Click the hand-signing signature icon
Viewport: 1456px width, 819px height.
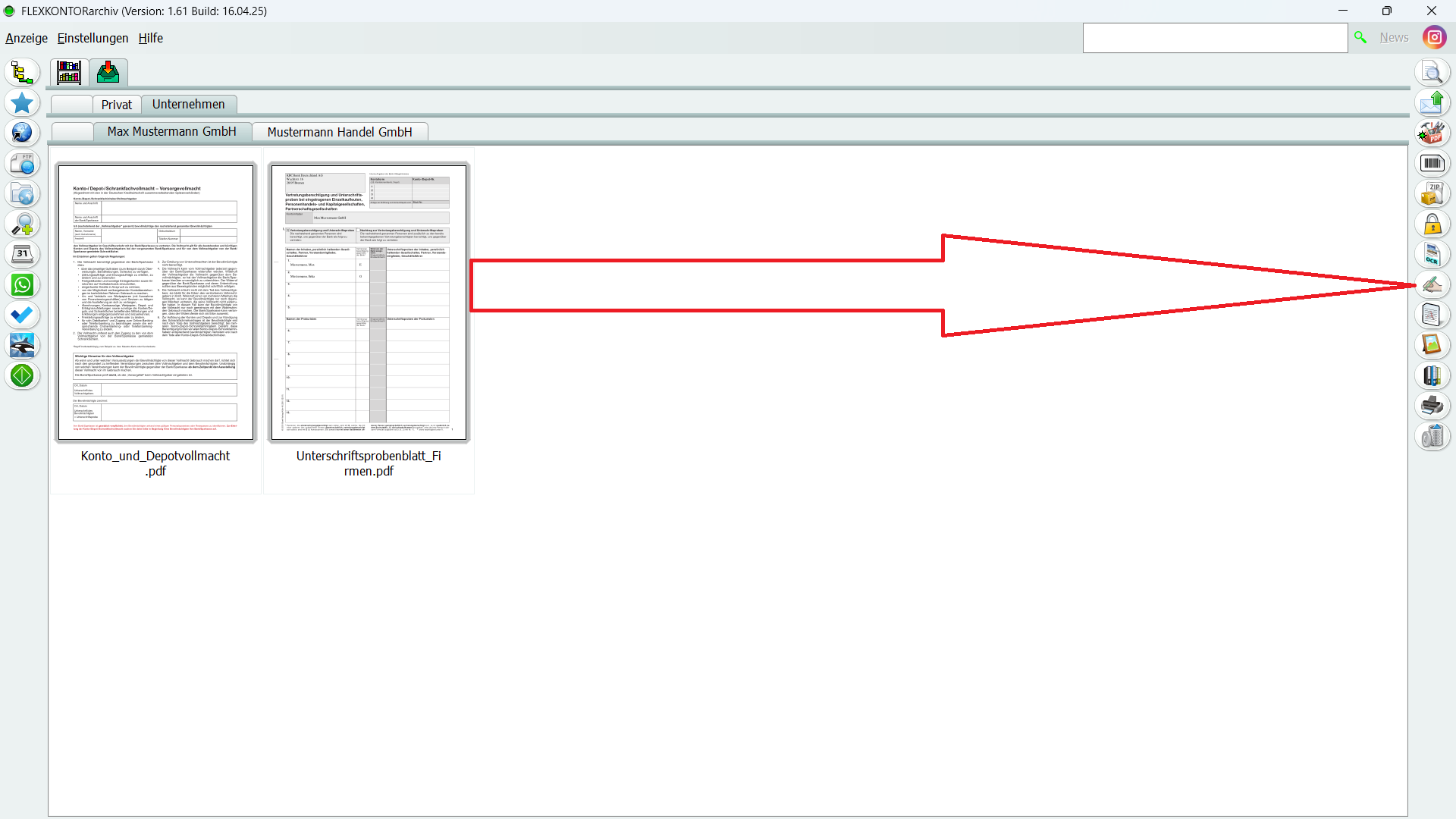tap(1432, 284)
